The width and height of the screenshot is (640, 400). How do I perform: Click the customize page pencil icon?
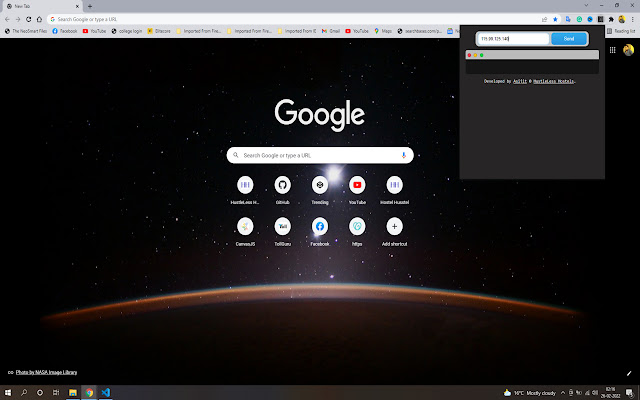point(628,372)
